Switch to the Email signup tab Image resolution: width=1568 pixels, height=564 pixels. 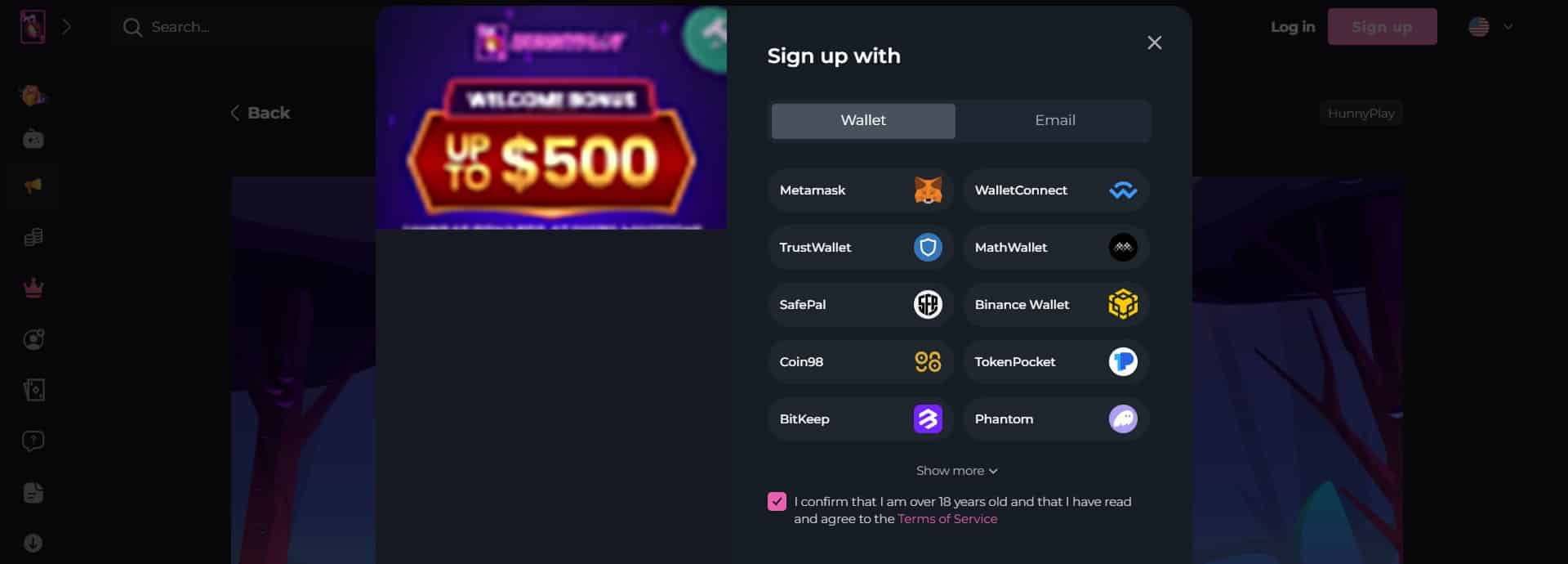click(x=1054, y=120)
